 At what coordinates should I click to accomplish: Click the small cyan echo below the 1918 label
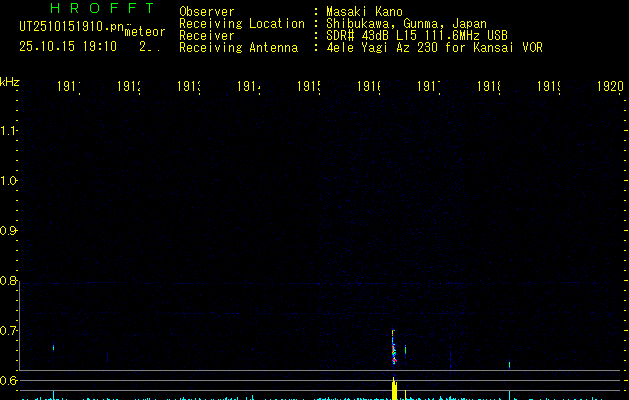point(509,365)
